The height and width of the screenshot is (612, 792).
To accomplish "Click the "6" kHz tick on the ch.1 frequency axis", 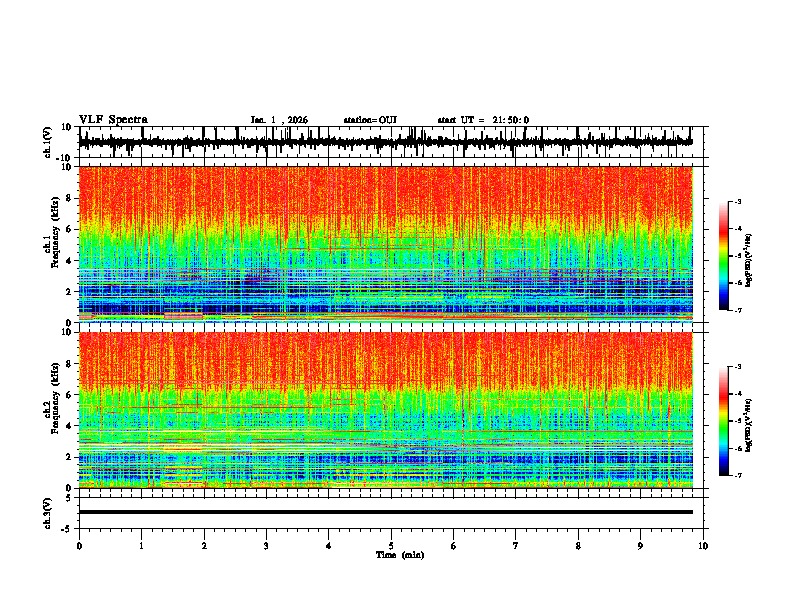I will (x=70, y=230).
